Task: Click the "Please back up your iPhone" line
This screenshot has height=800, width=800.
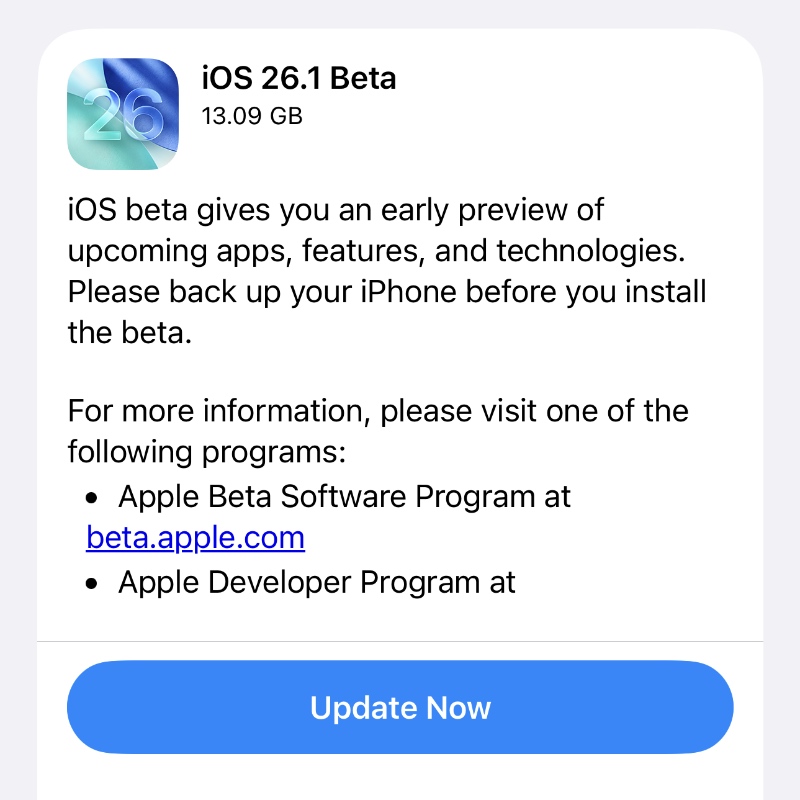Action: tap(386, 293)
